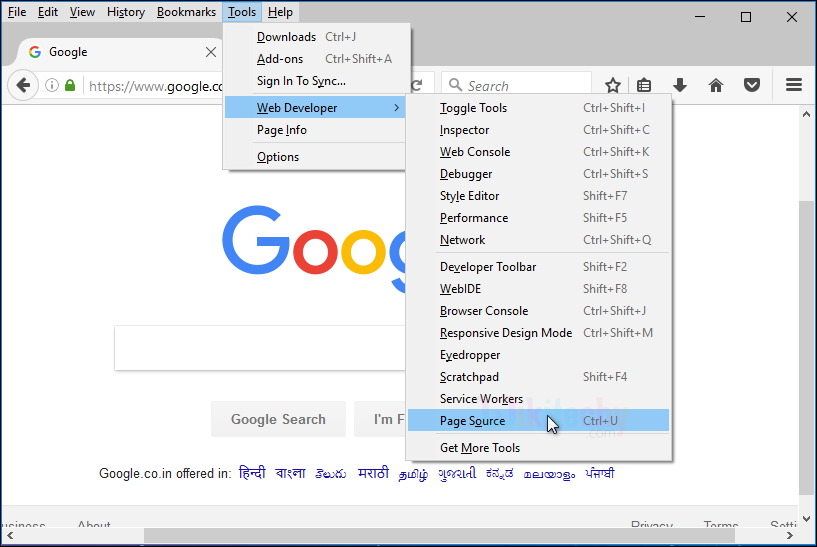
Task: Open the History menu
Action: pos(125,12)
